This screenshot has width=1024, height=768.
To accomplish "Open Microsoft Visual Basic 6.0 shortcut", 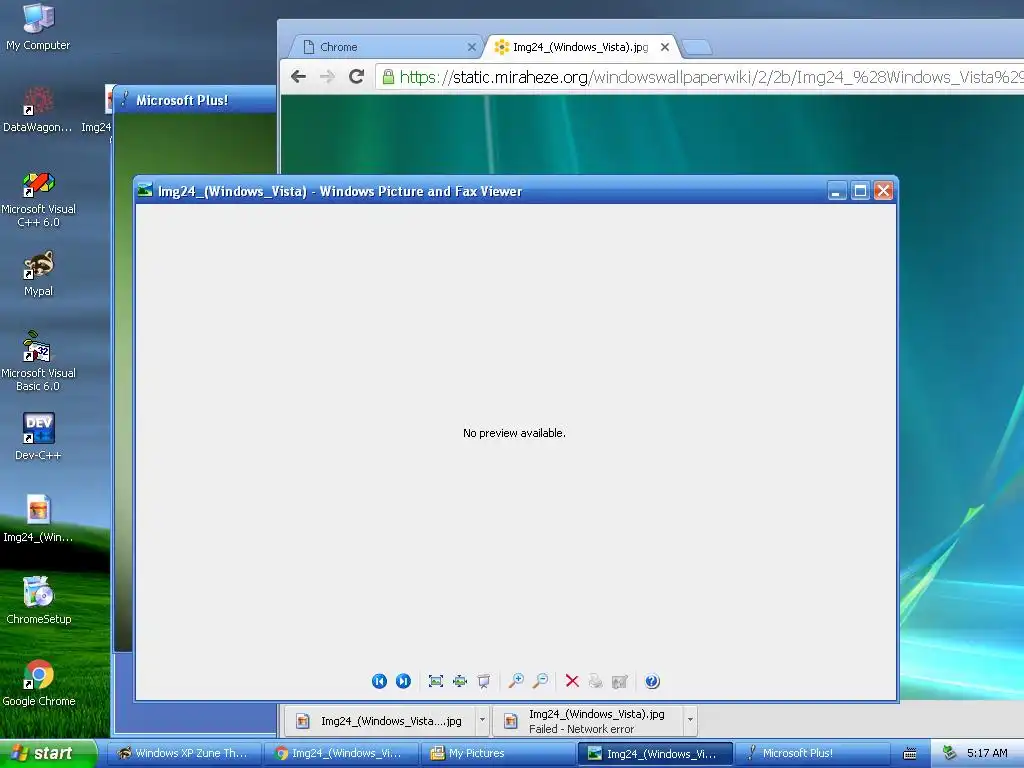I will (x=38, y=361).
